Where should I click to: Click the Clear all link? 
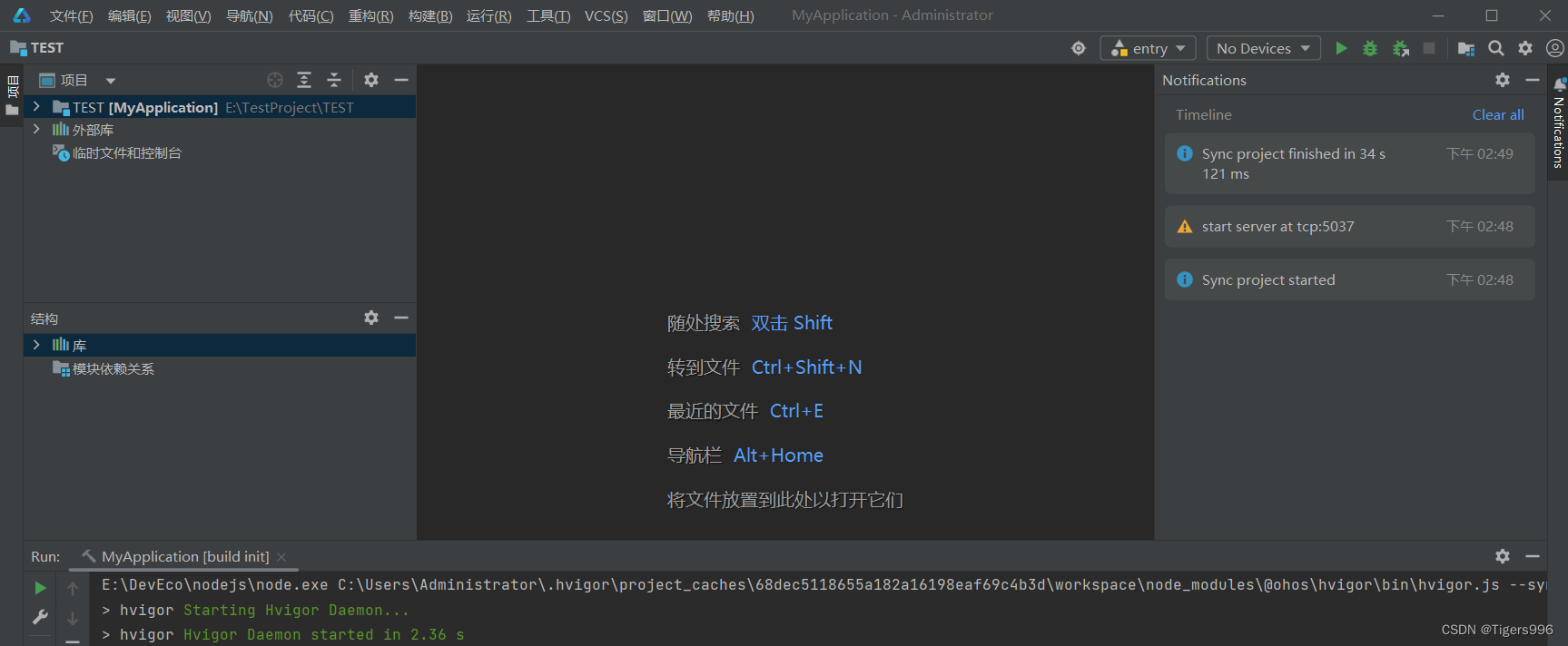[x=1498, y=114]
